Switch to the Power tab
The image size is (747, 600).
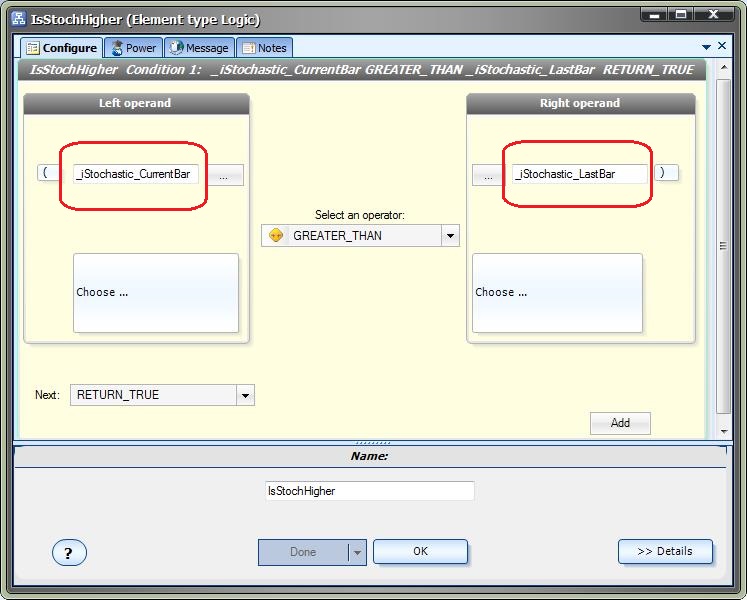tap(133, 48)
